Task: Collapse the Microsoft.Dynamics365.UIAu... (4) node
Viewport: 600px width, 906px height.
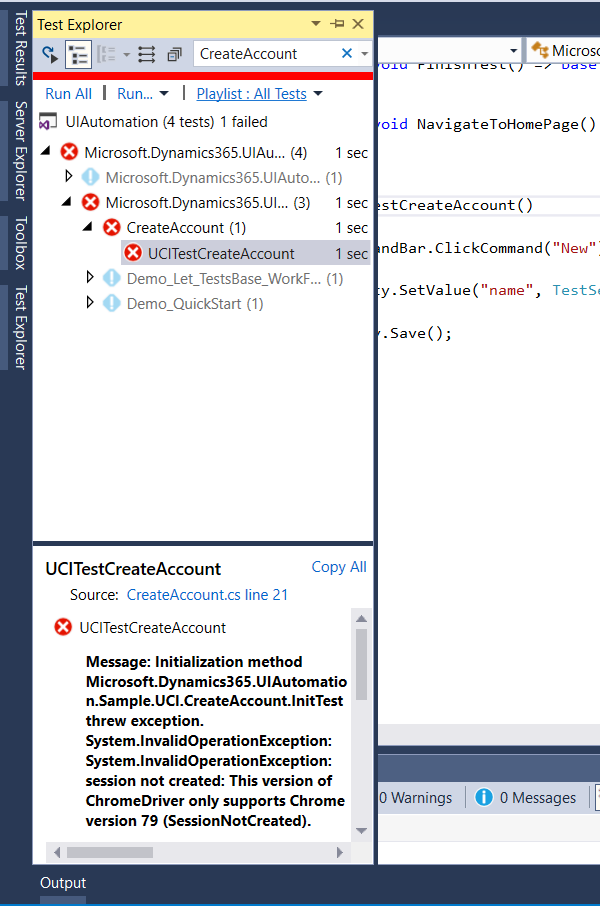Action: tap(46, 152)
